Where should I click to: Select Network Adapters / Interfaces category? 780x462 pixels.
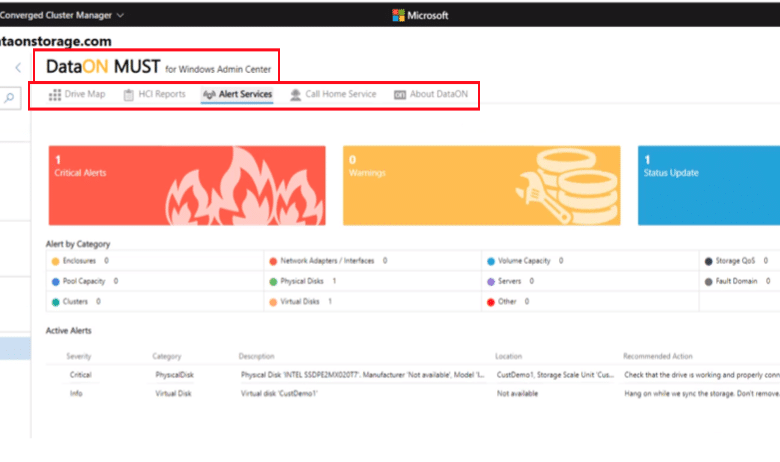(x=327, y=261)
